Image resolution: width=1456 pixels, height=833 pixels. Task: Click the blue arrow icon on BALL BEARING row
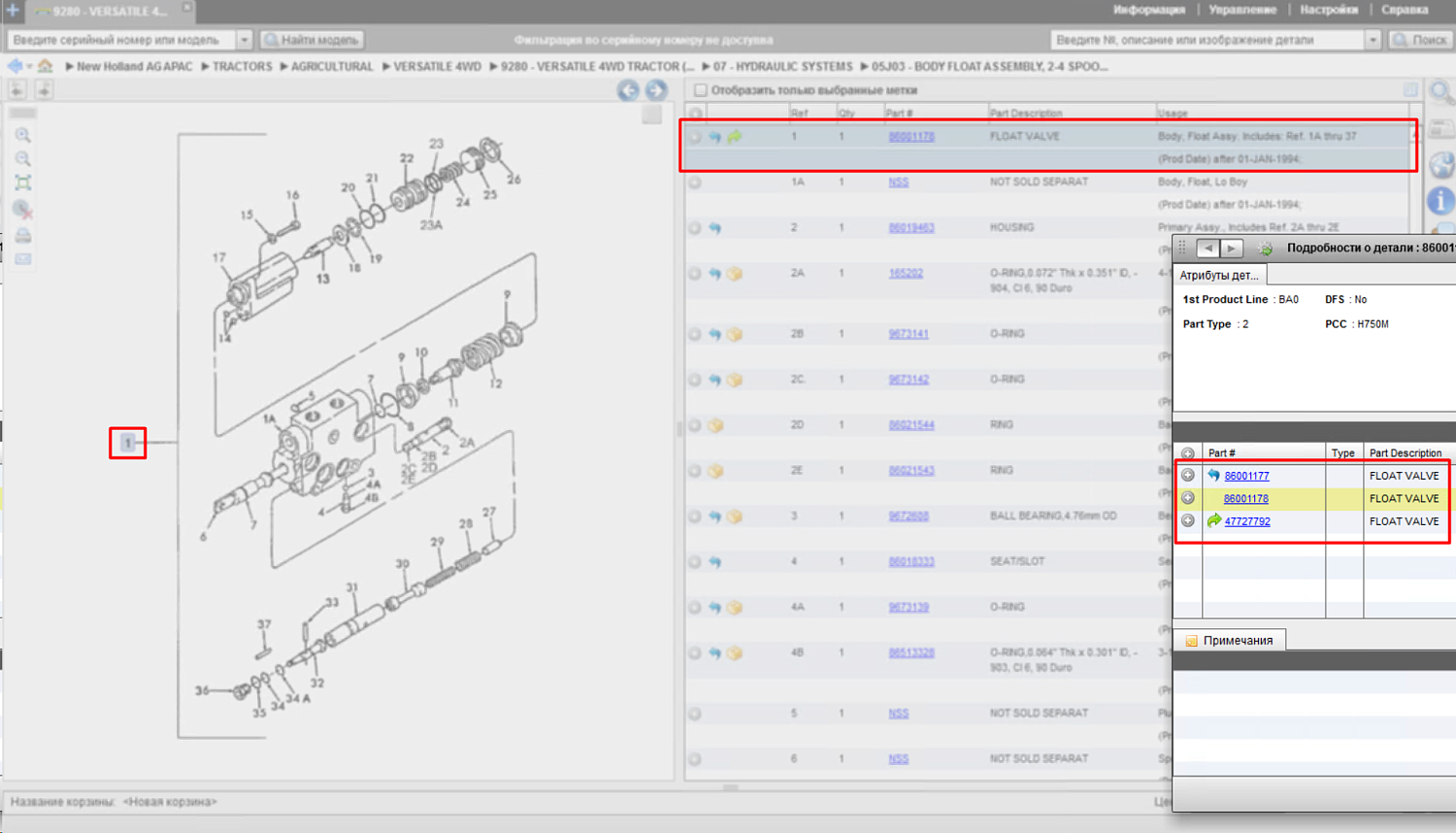tap(715, 516)
